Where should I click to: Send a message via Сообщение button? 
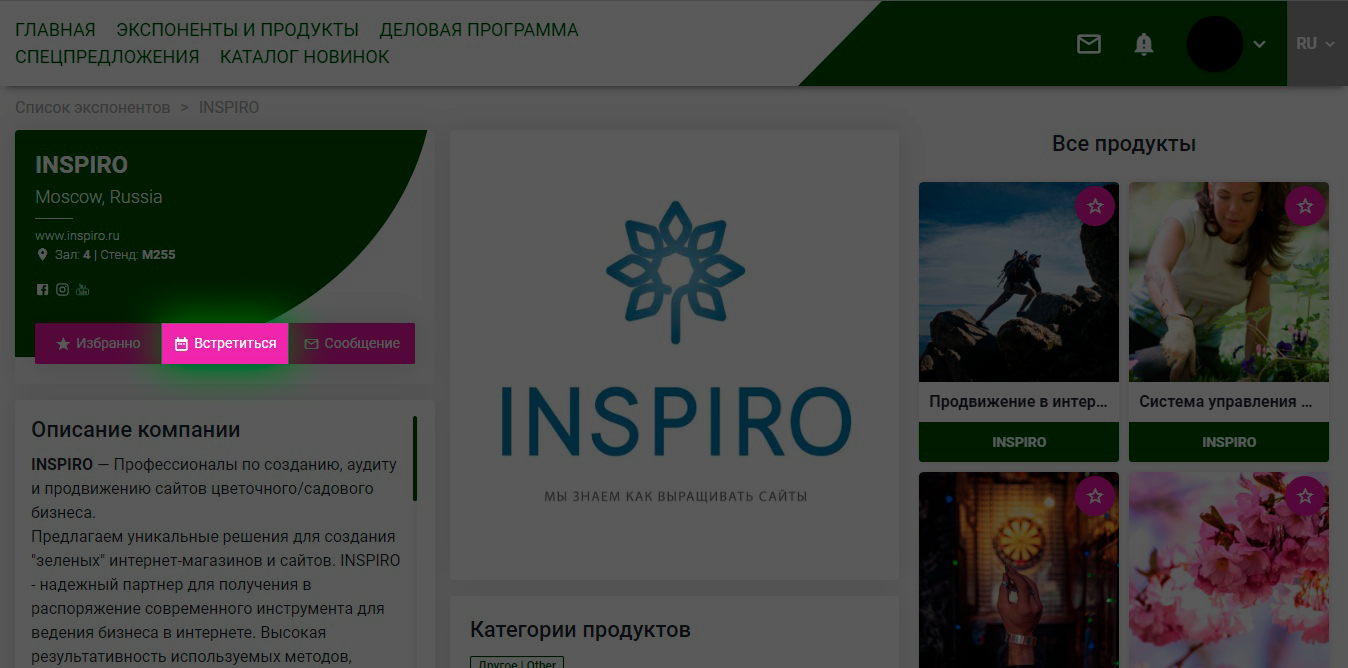352,343
